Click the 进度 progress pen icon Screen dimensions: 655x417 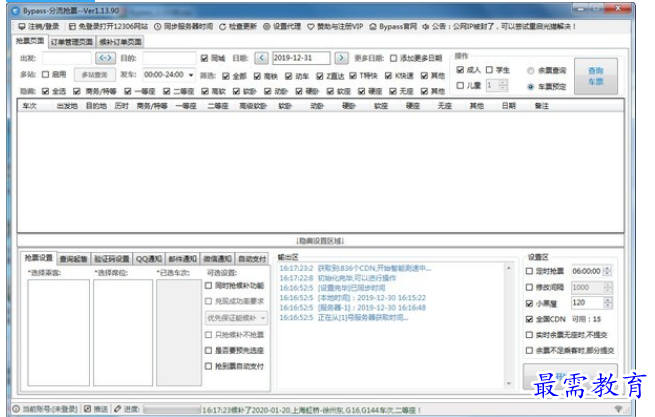tap(118, 409)
